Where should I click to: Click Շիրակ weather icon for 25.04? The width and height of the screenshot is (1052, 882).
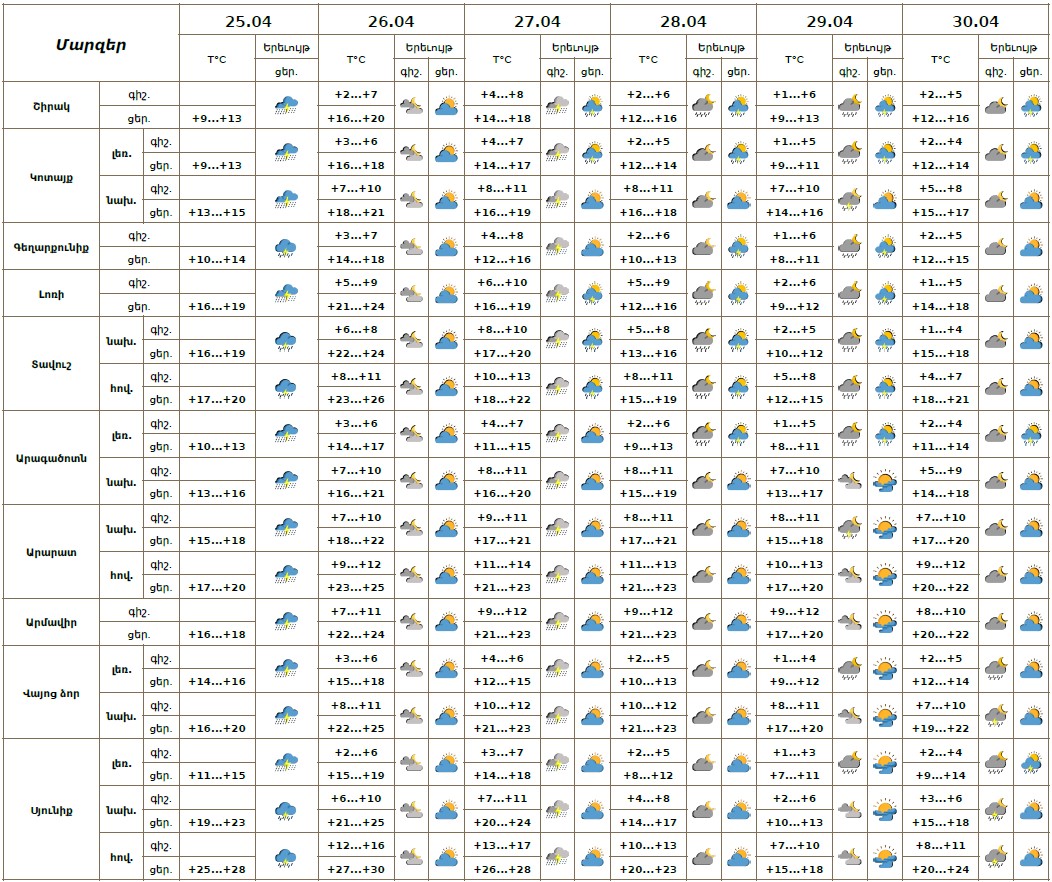tap(286, 105)
